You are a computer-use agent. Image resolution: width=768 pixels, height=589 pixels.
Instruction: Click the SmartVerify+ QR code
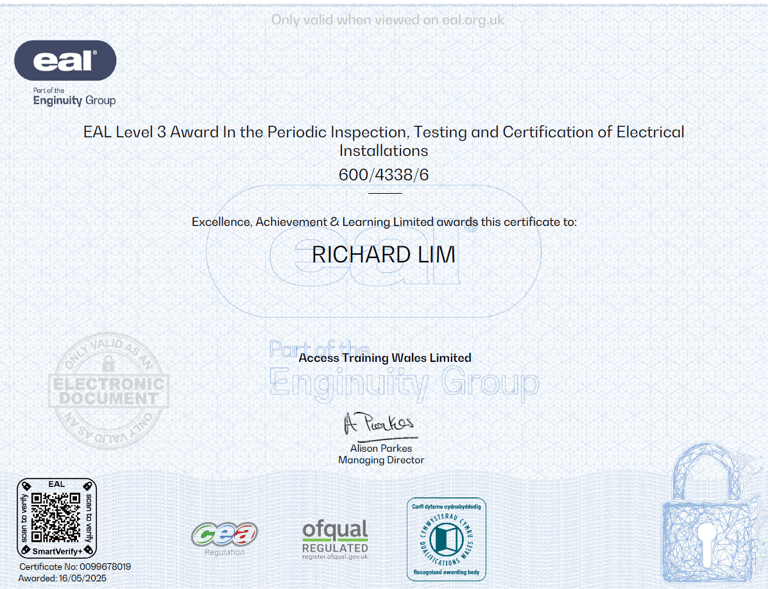point(56,518)
